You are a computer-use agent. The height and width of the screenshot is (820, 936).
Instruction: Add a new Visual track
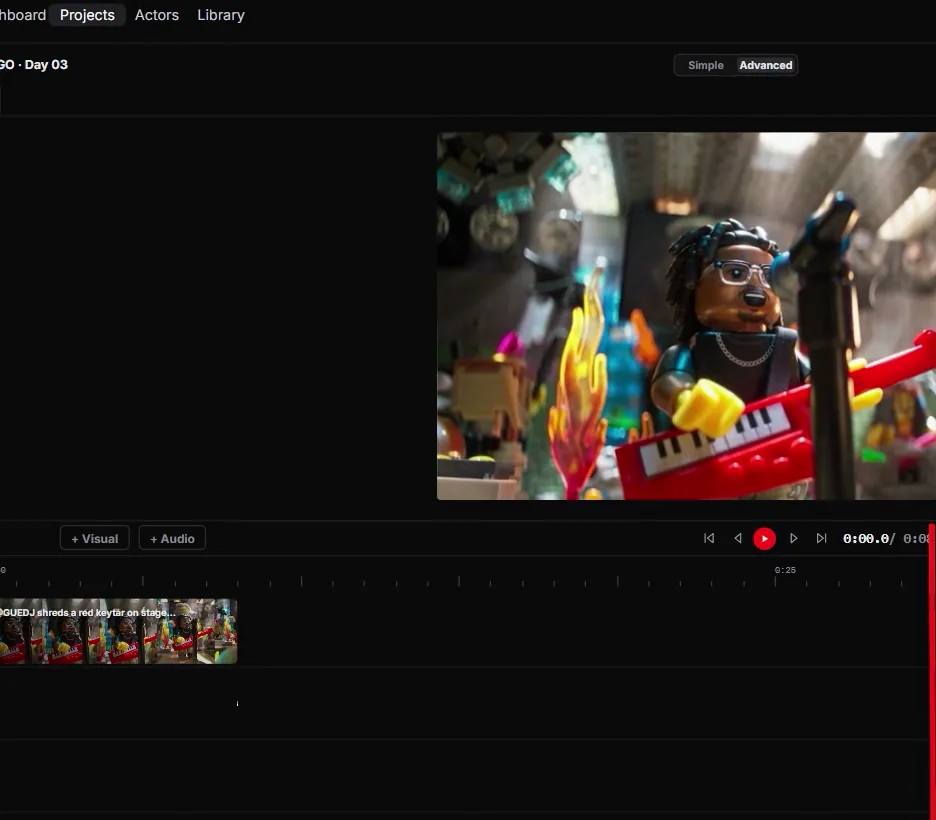(95, 538)
